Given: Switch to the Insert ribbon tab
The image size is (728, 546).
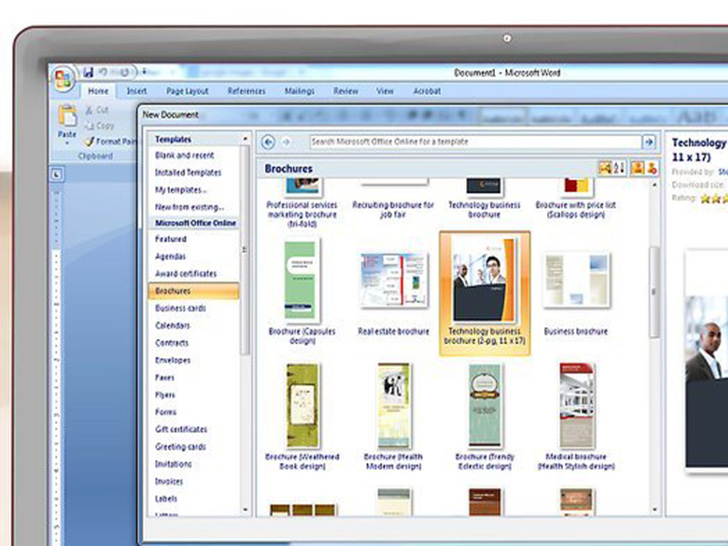Looking at the screenshot, I should pos(136,91).
